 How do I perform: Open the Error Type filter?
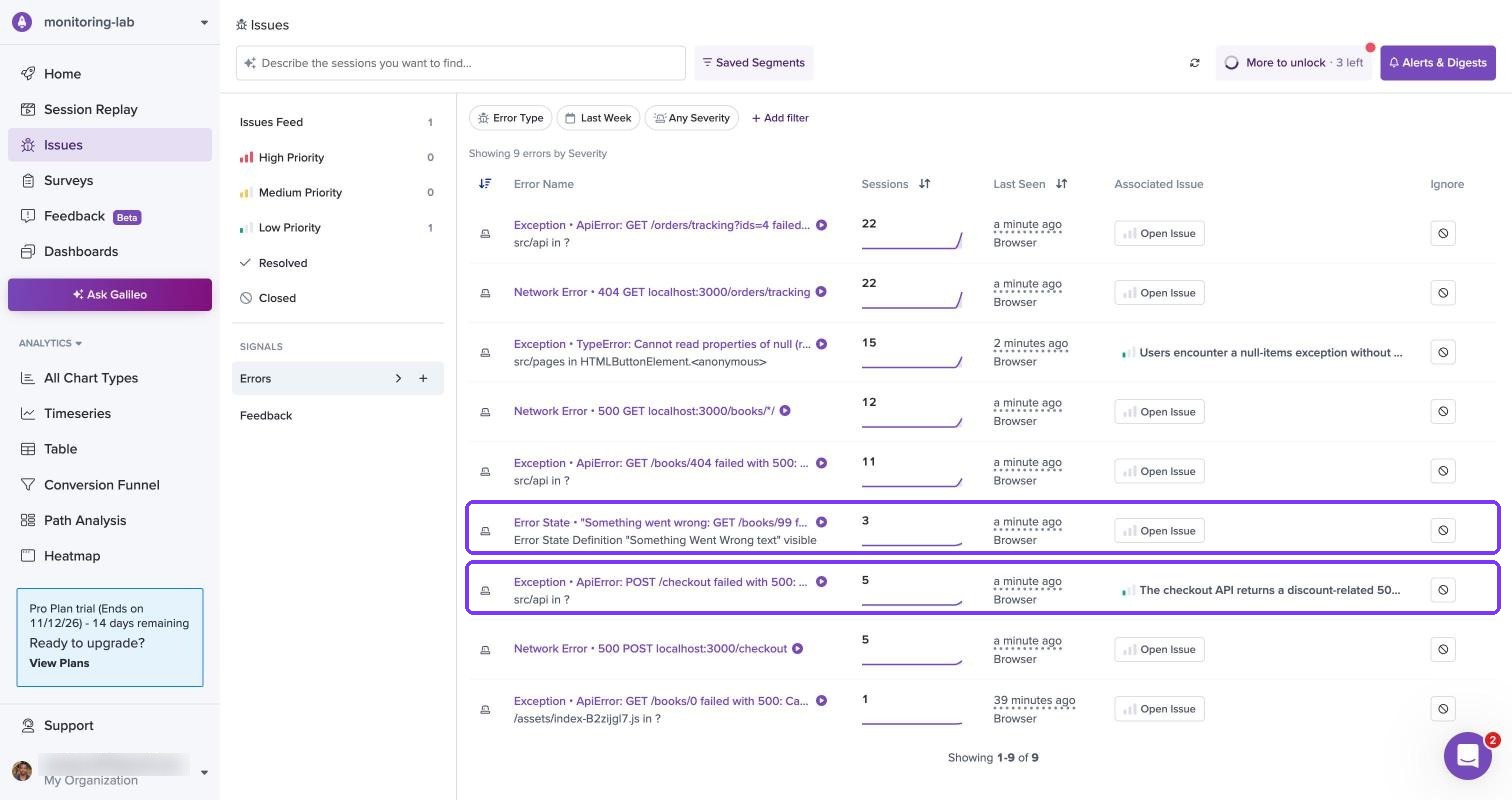coord(510,118)
